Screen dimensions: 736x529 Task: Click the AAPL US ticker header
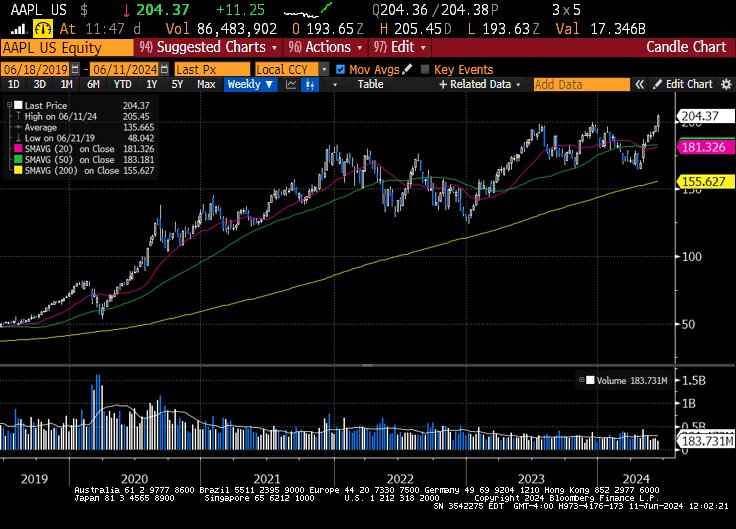pyautogui.click(x=38, y=10)
